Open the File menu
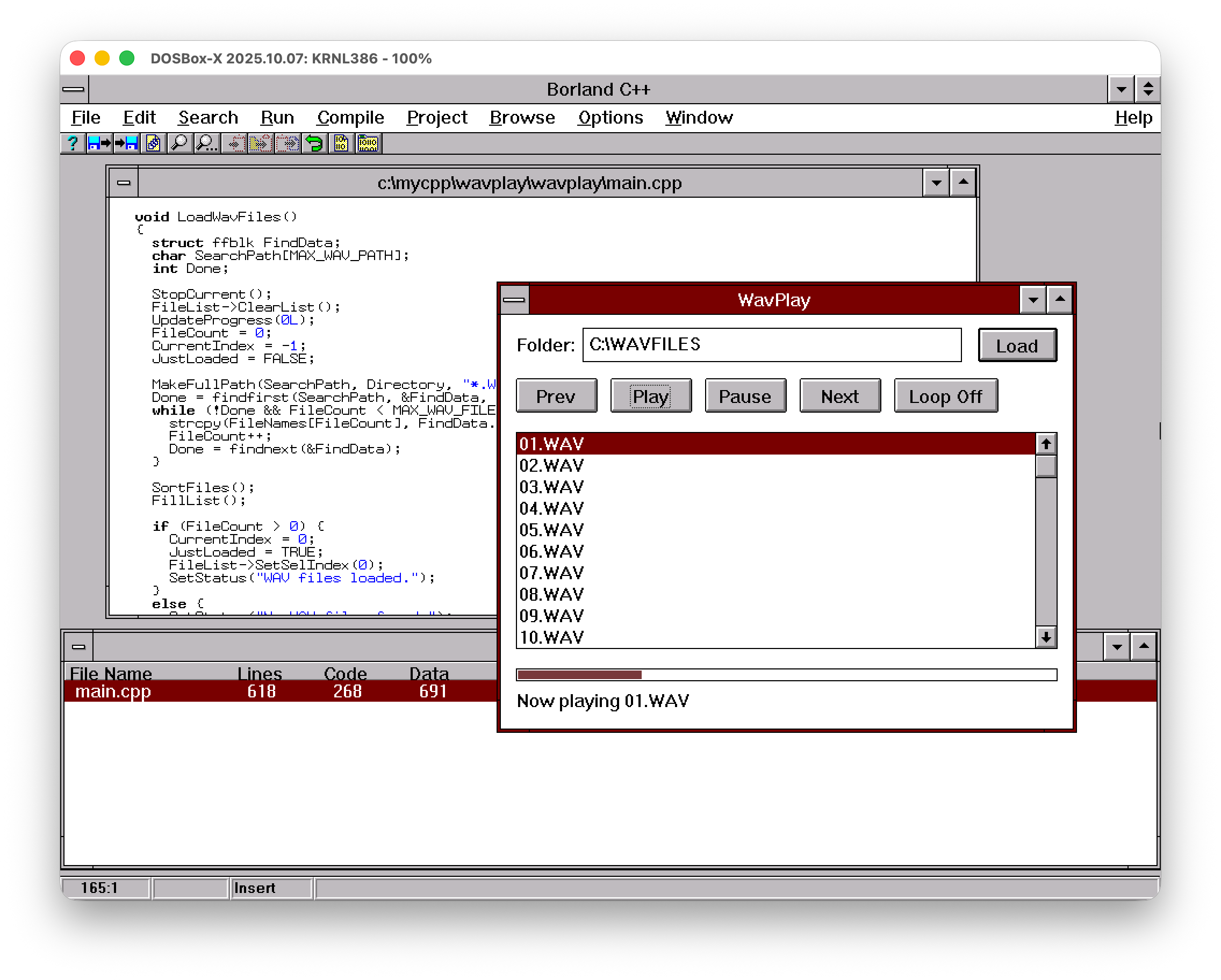Image resolution: width=1221 pixels, height=980 pixels. 85,118
